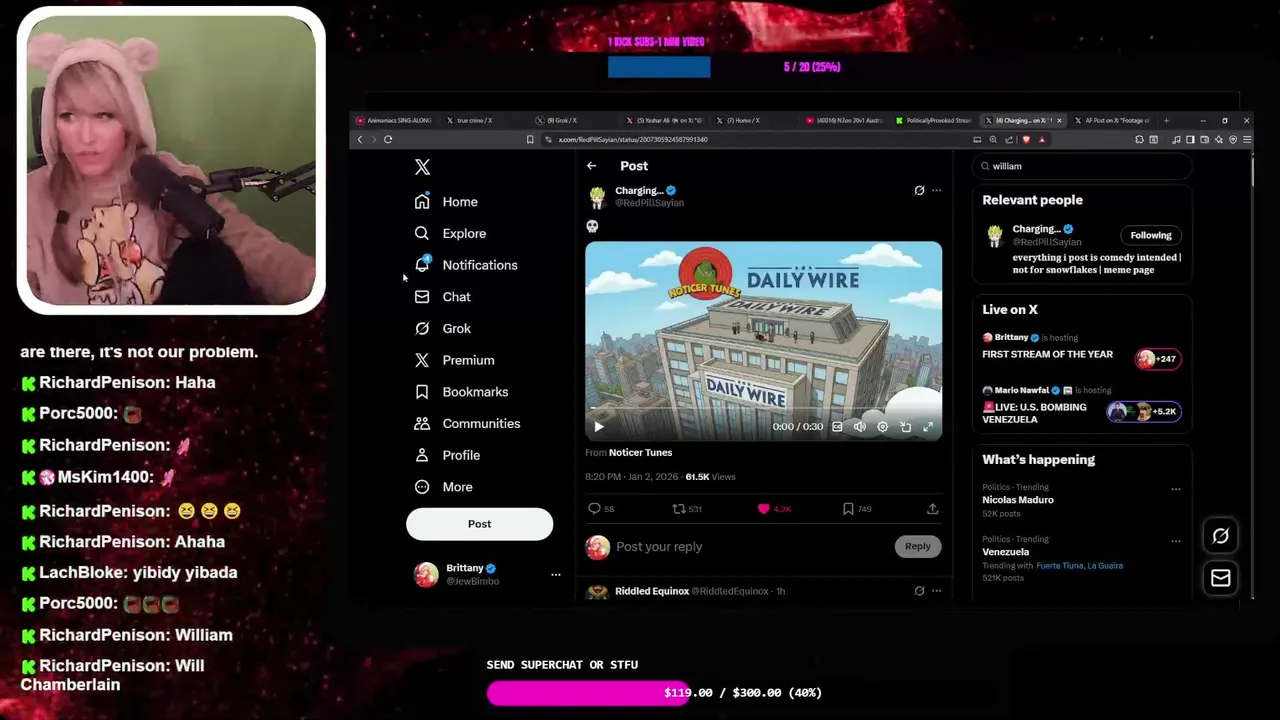Open the Fuerte Tiuna trending link

click(x=1058, y=566)
